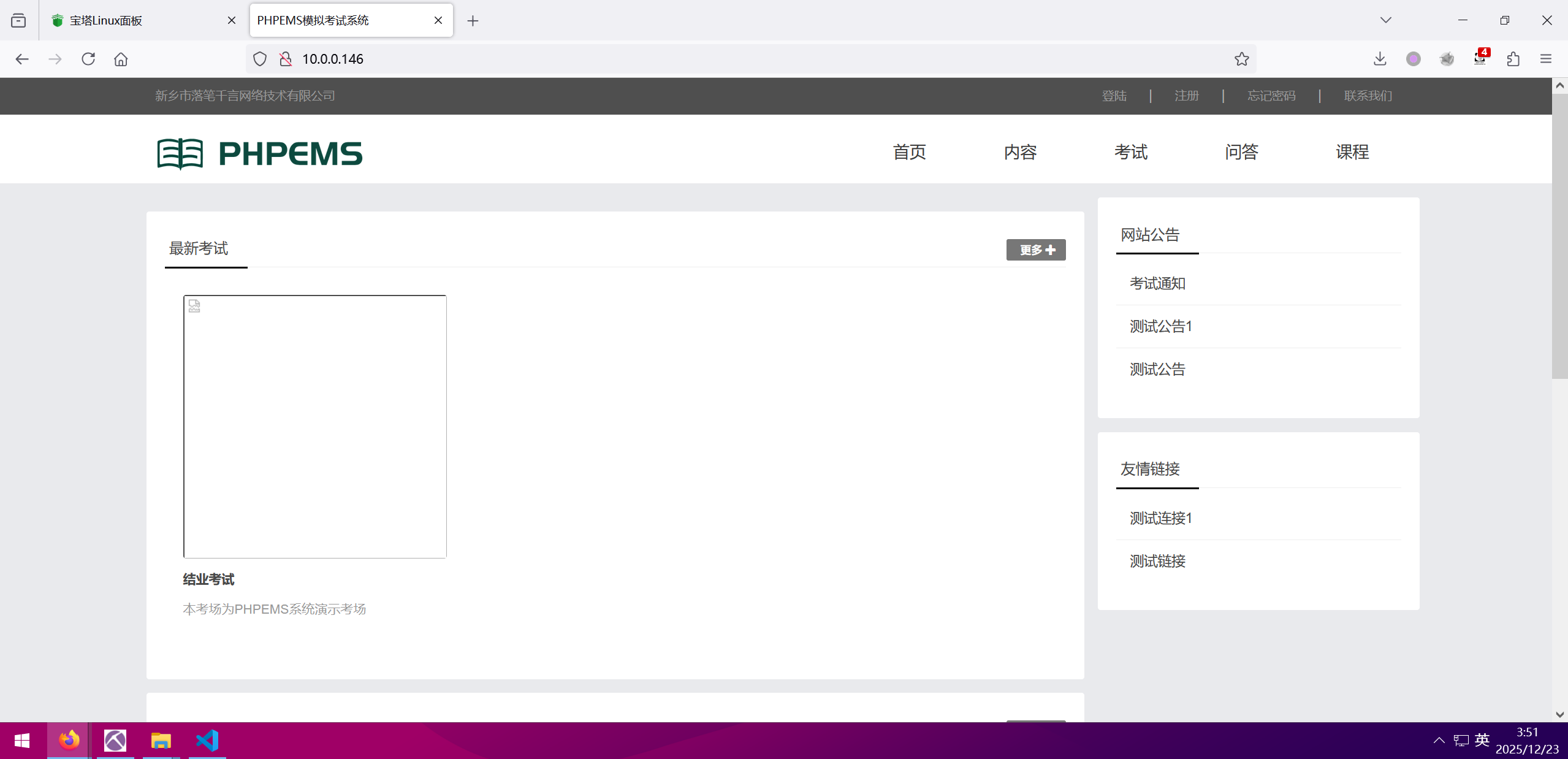The height and width of the screenshot is (759, 1568).
Task: Open the 结业考试 exam thumbnail image
Action: 315,427
